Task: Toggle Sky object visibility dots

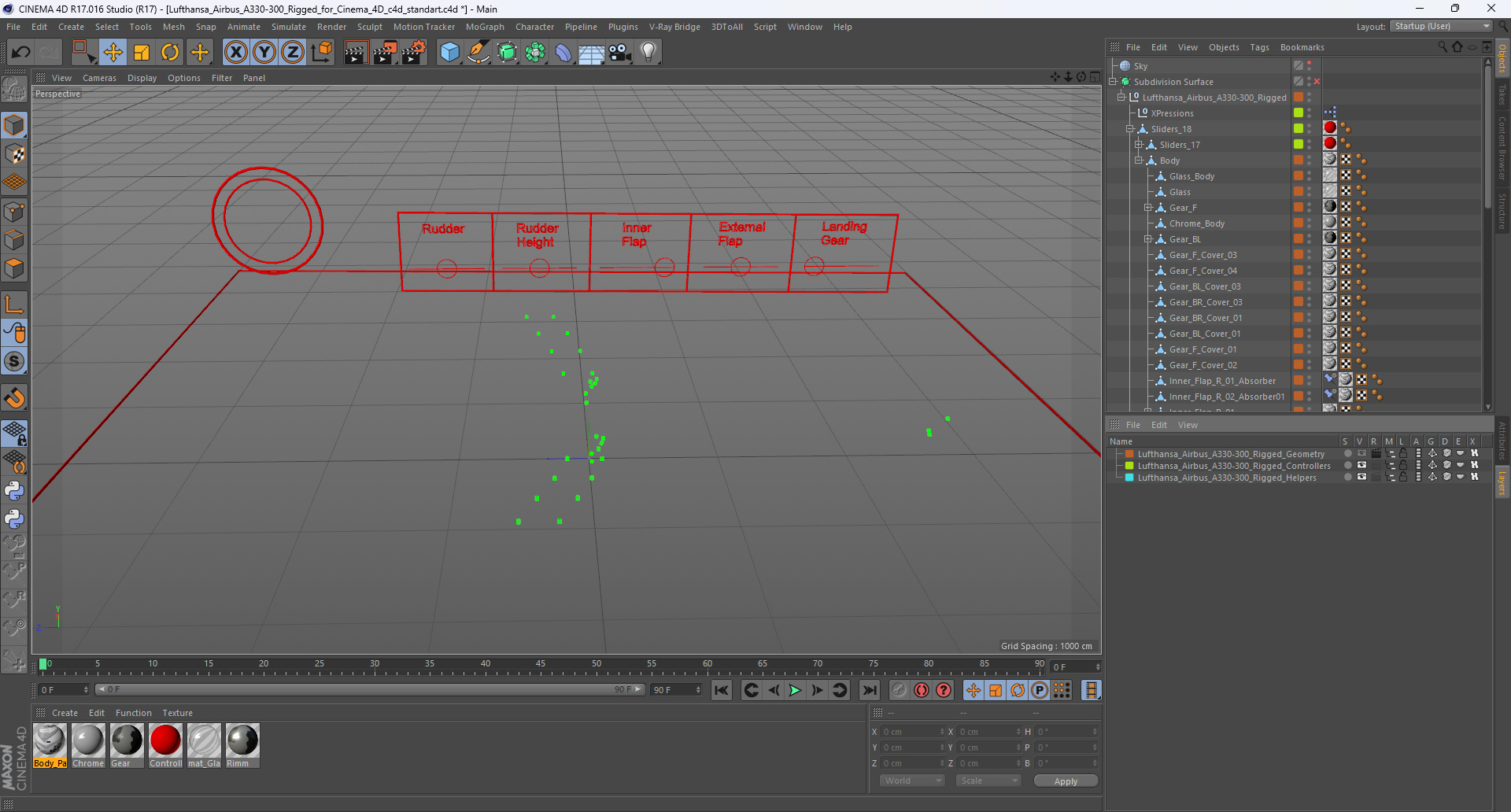Action: tap(1309, 66)
